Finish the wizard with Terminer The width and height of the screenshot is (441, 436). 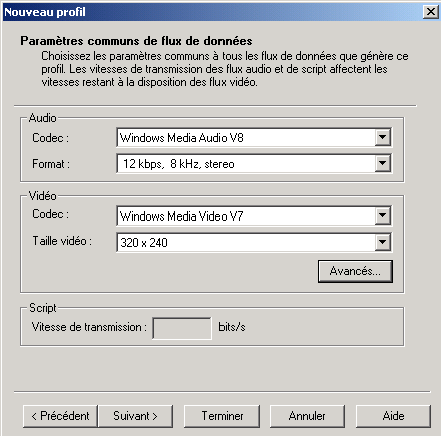[222, 416]
